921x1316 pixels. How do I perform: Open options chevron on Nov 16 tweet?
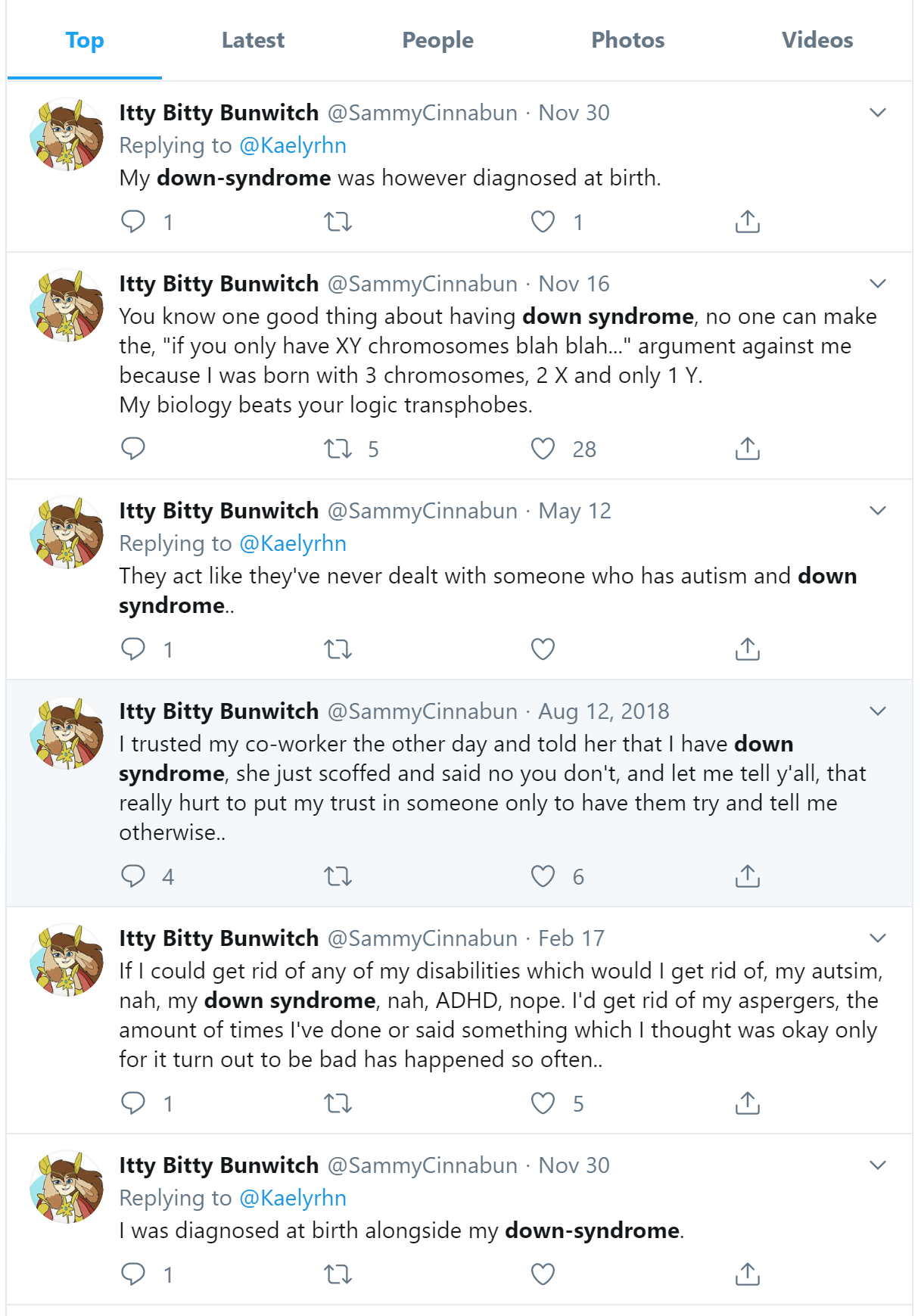(877, 284)
